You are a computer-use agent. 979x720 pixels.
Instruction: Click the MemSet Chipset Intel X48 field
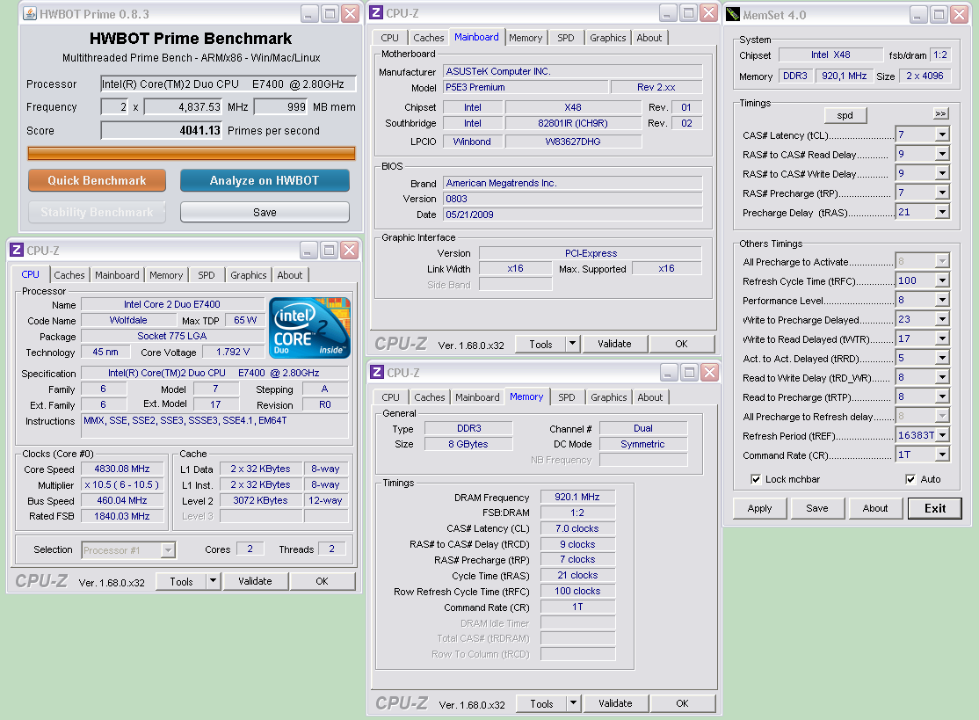(830, 55)
